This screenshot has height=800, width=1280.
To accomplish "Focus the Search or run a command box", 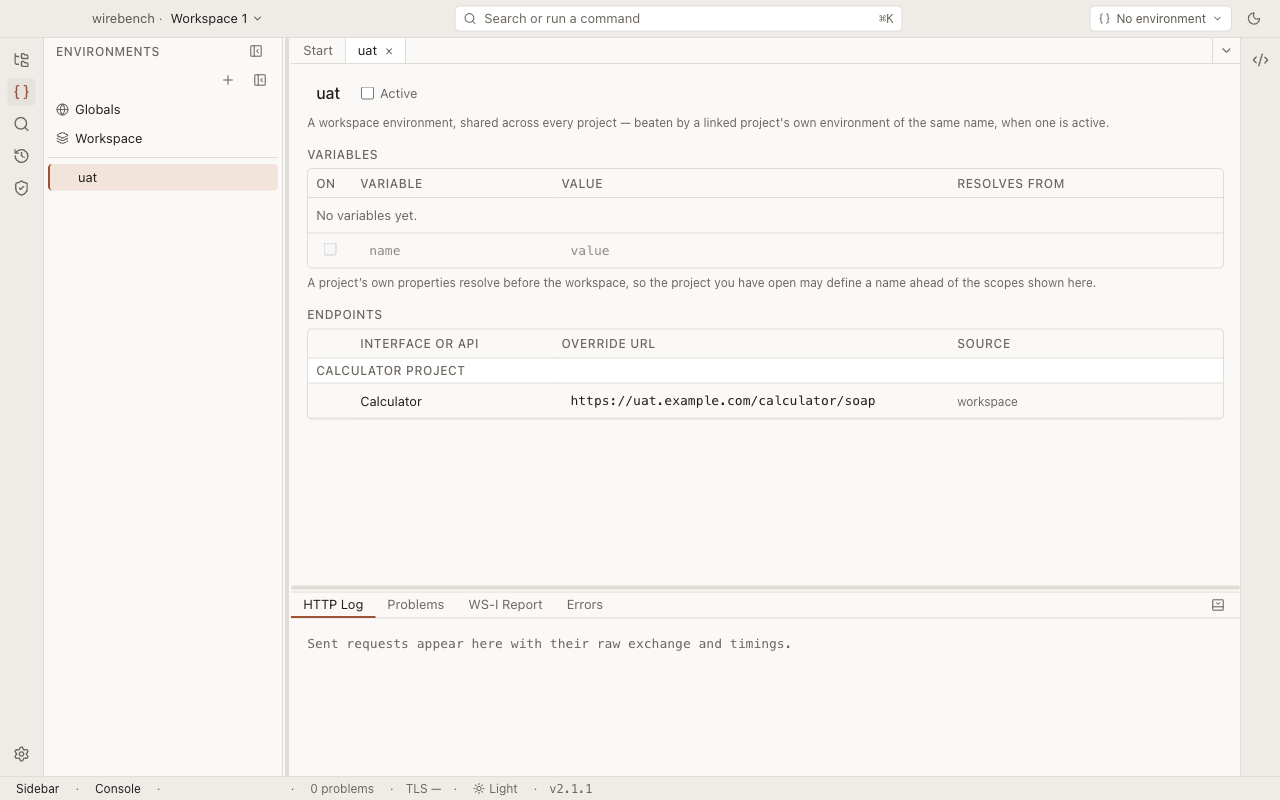I will [x=678, y=18].
